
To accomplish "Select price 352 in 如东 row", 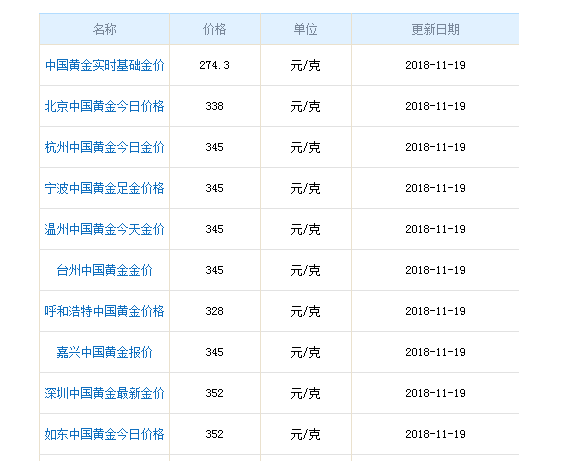I will click(214, 434).
